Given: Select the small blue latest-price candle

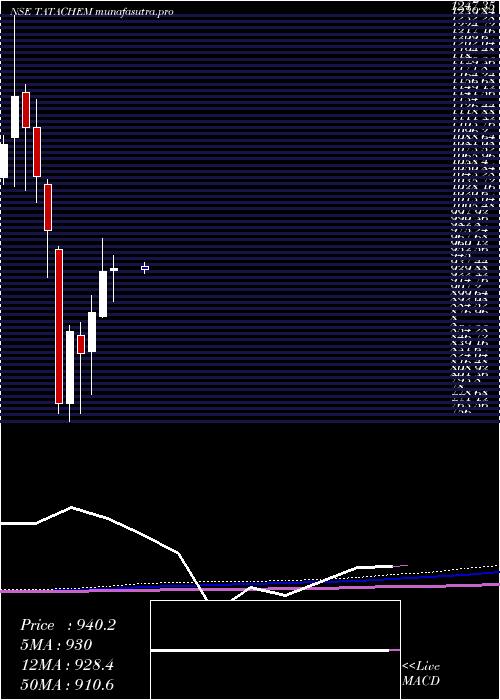Looking at the screenshot, I should coord(145,268).
